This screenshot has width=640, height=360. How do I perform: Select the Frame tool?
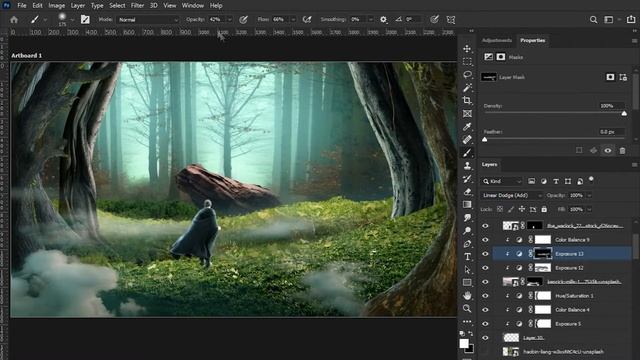click(467, 113)
